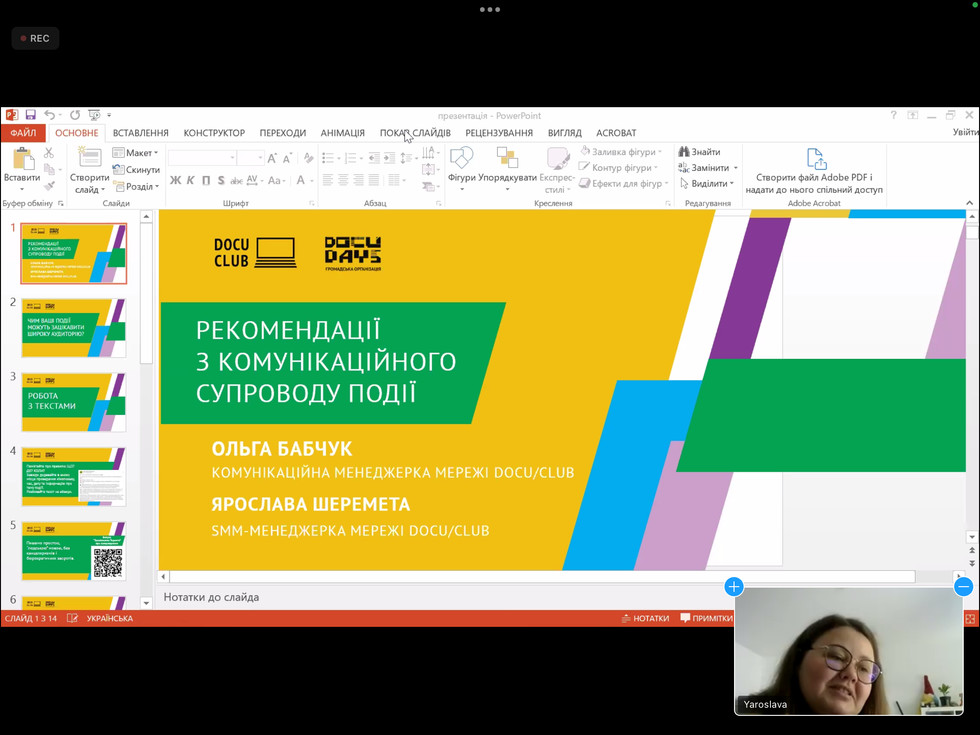
Task: Switch to the АНІМАЦІЯ tab
Action: tap(342, 132)
